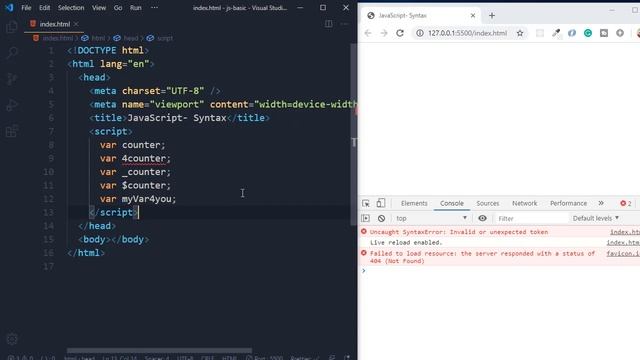Open the Extensions view in VS Code
Screen dimensions: 640x360
tap(12, 131)
